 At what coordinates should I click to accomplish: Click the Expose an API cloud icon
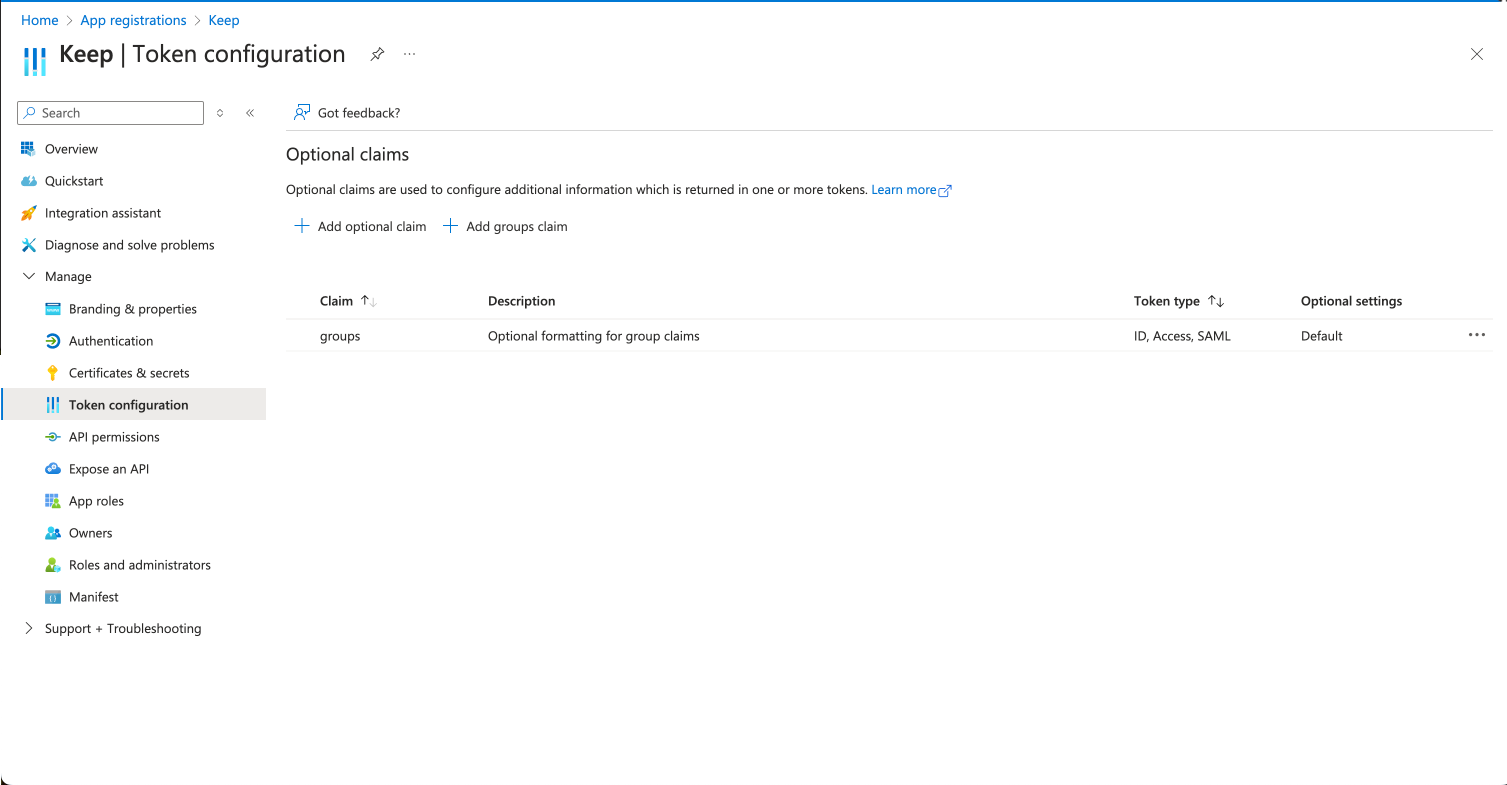click(x=53, y=469)
